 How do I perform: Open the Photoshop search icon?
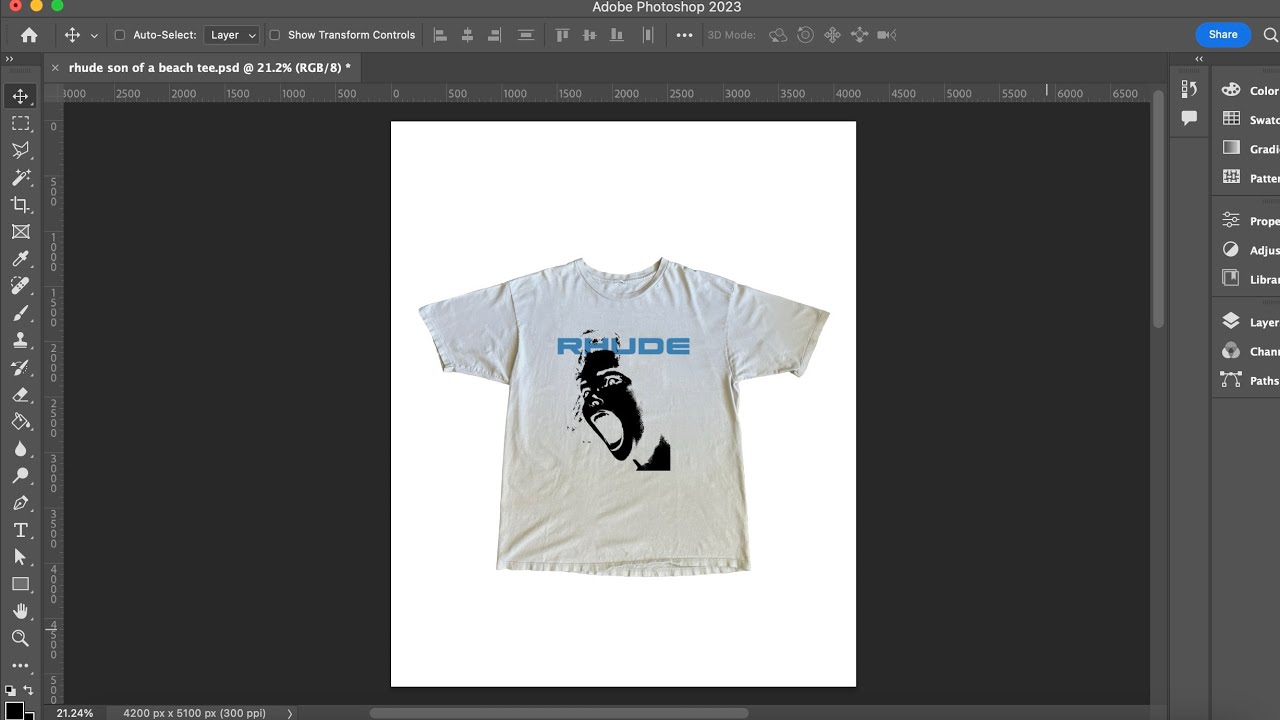1271,35
